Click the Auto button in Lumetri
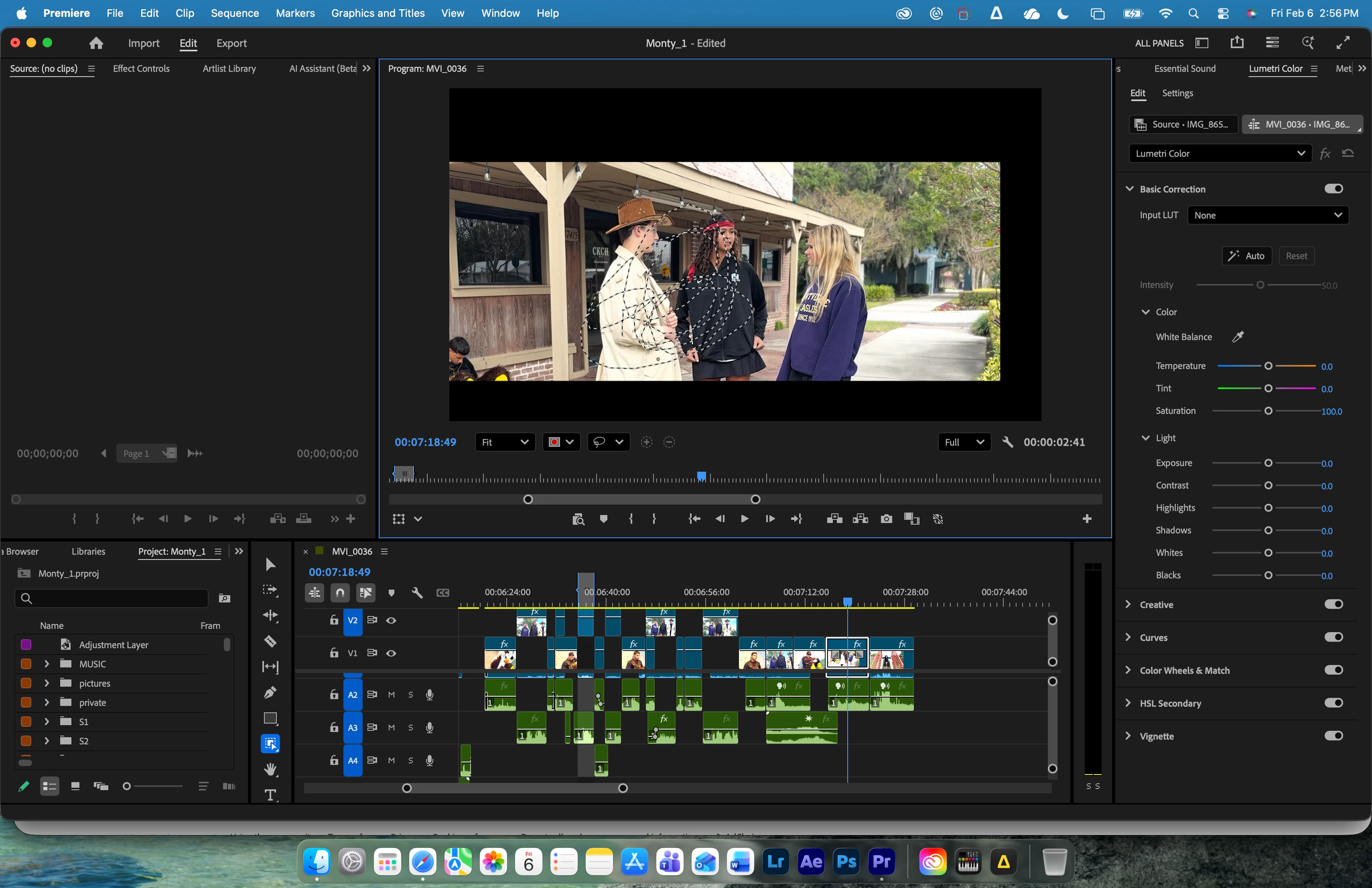This screenshot has height=888, width=1372. (1246, 256)
